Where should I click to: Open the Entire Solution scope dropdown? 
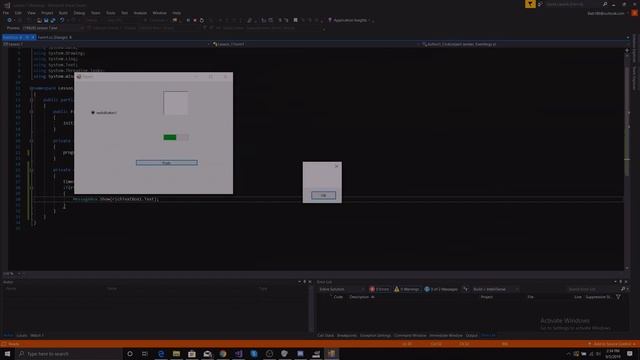341,289
